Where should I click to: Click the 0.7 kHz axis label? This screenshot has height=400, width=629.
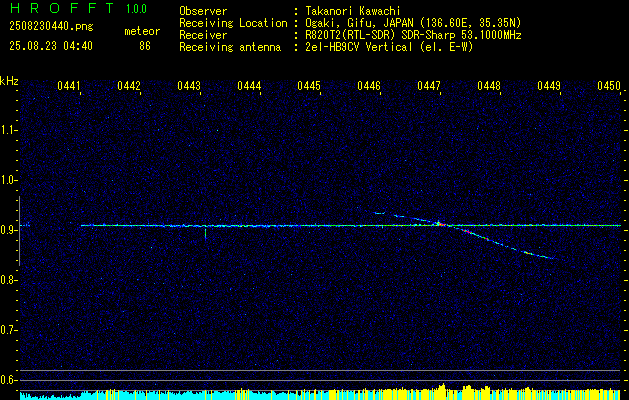point(8,330)
